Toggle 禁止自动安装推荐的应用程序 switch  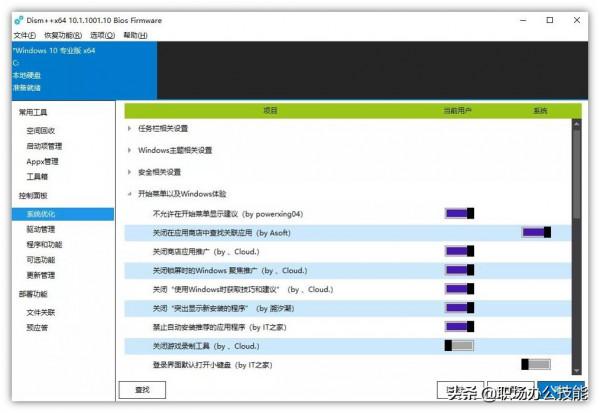[x=460, y=326]
